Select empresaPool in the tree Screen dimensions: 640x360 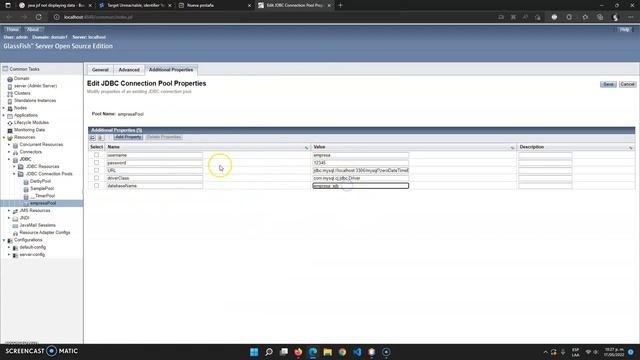click(42, 203)
